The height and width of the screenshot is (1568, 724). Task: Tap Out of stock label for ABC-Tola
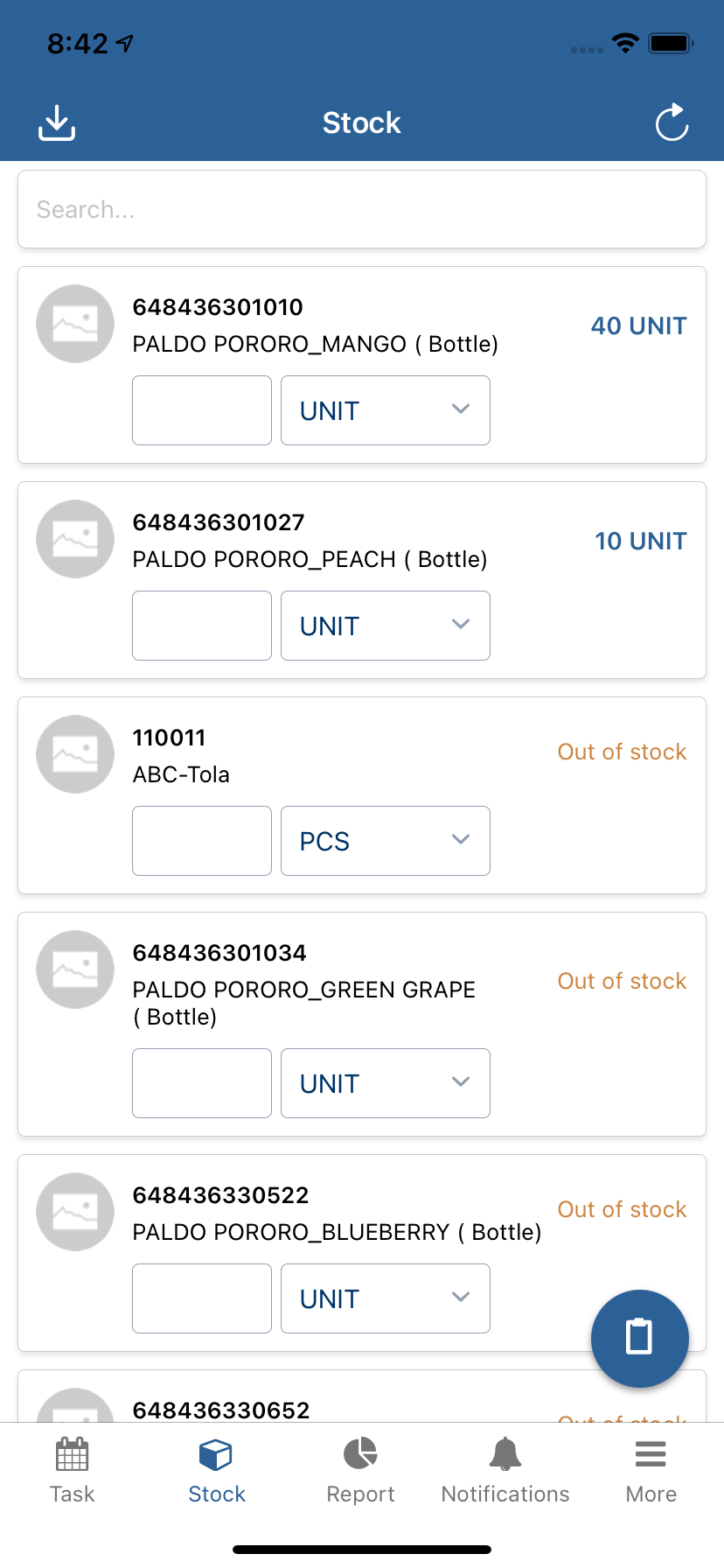622,752
